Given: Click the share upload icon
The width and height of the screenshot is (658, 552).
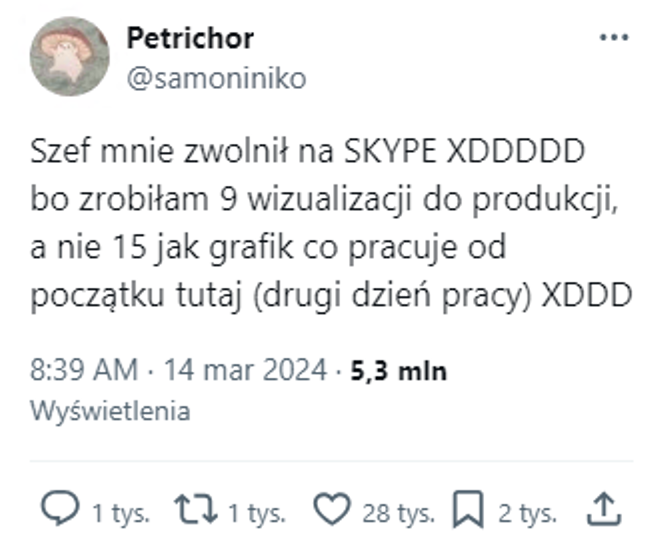Looking at the screenshot, I should click(x=603, y=509).
